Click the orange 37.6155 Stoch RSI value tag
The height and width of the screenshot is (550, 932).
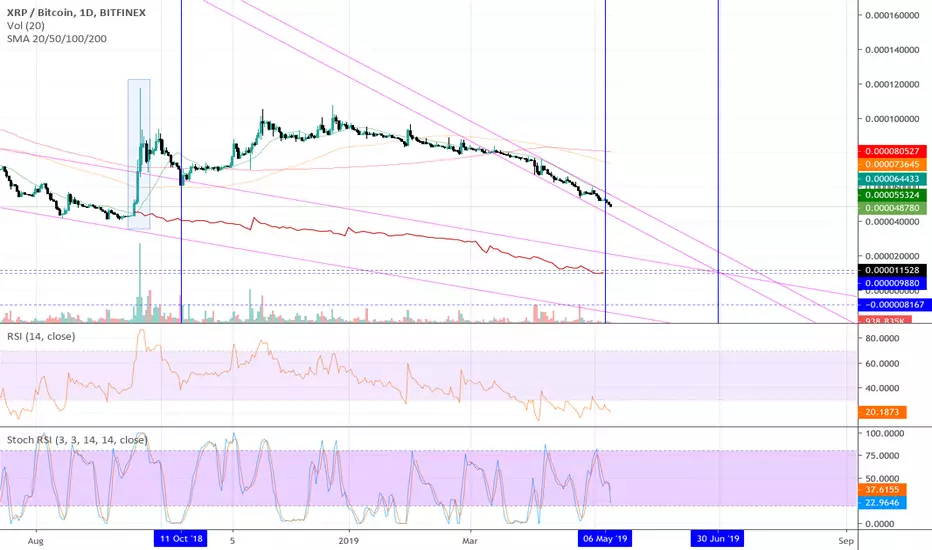point(883,490)
